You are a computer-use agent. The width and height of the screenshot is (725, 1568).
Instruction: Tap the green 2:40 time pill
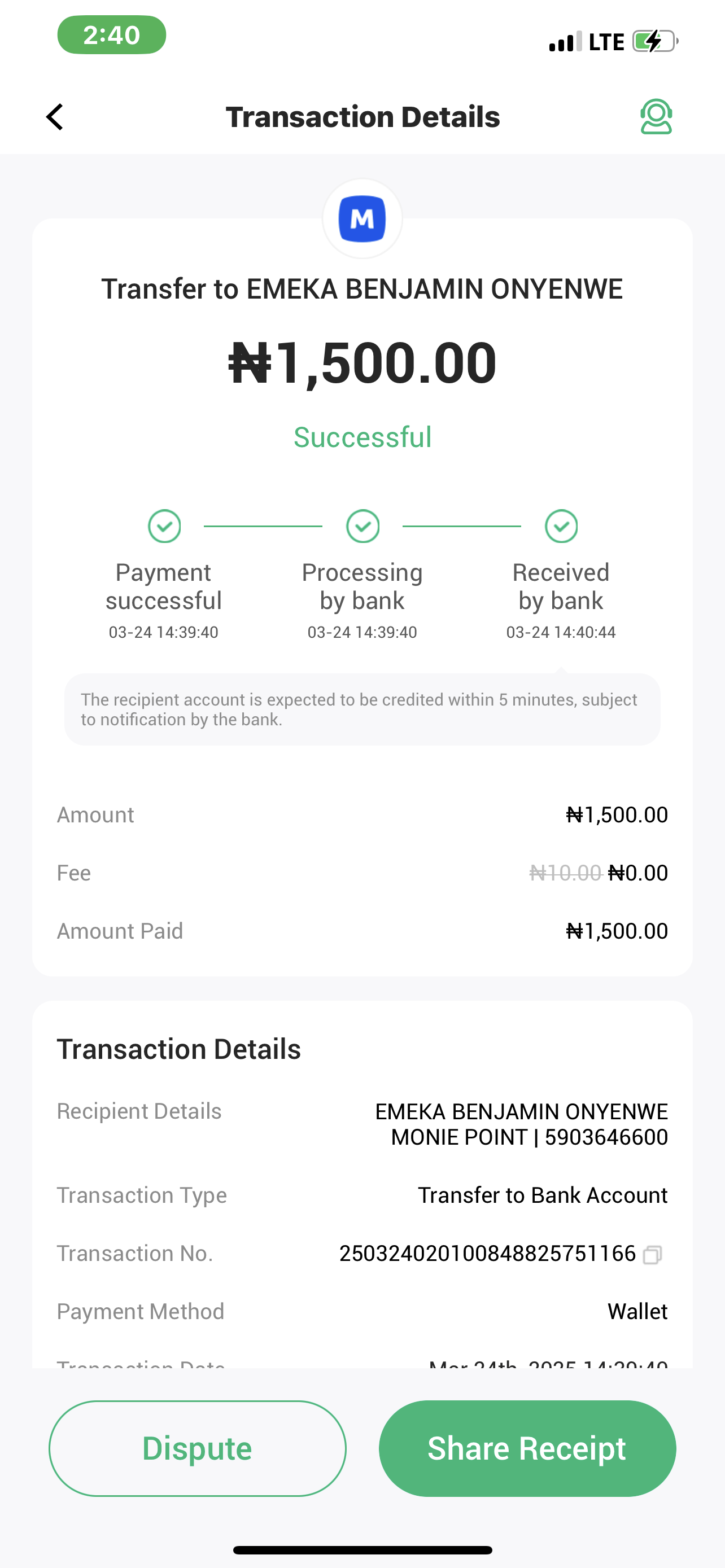click(x=111, y=34)
